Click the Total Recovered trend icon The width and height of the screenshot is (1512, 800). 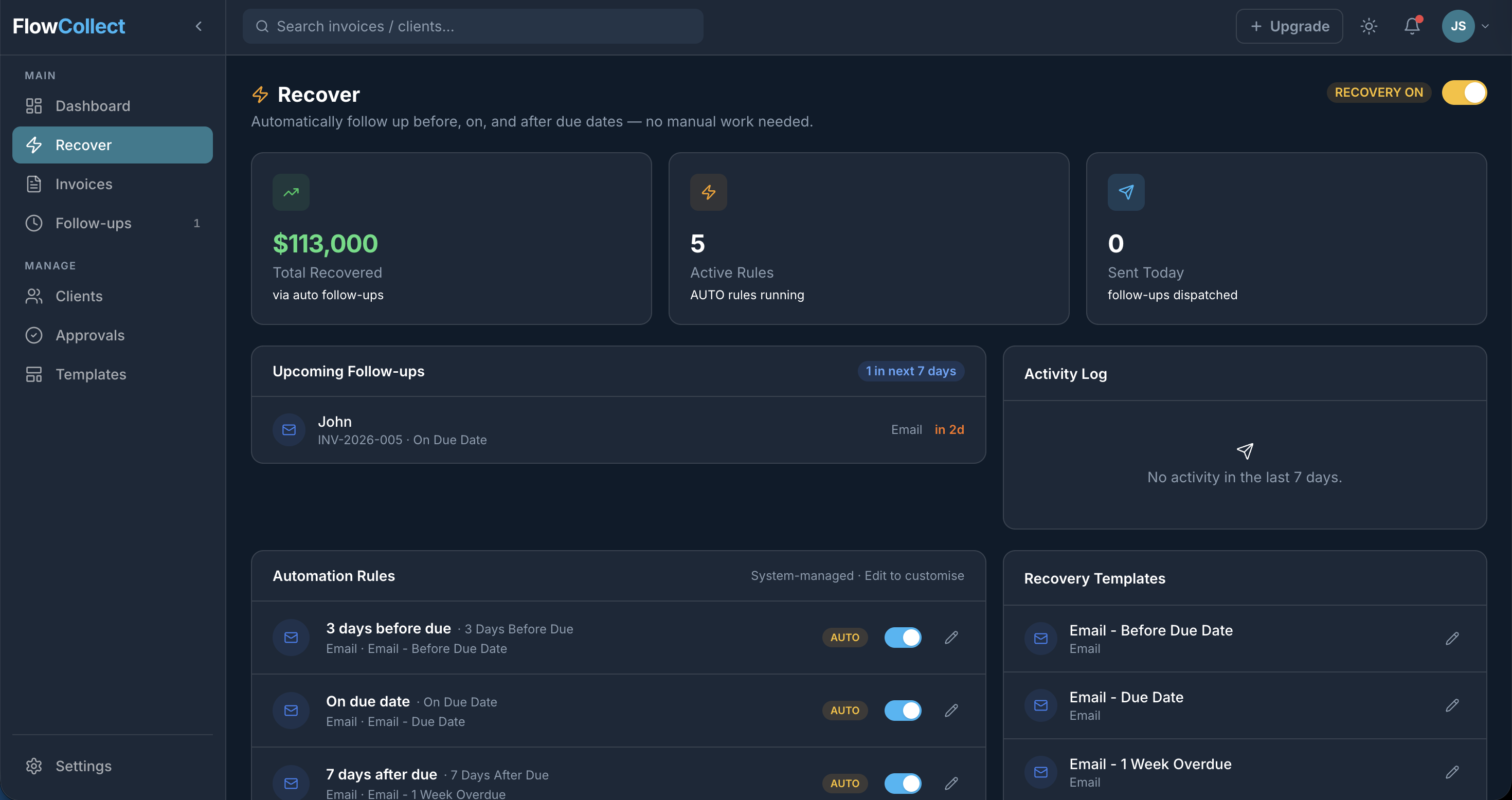click(291, 192)
